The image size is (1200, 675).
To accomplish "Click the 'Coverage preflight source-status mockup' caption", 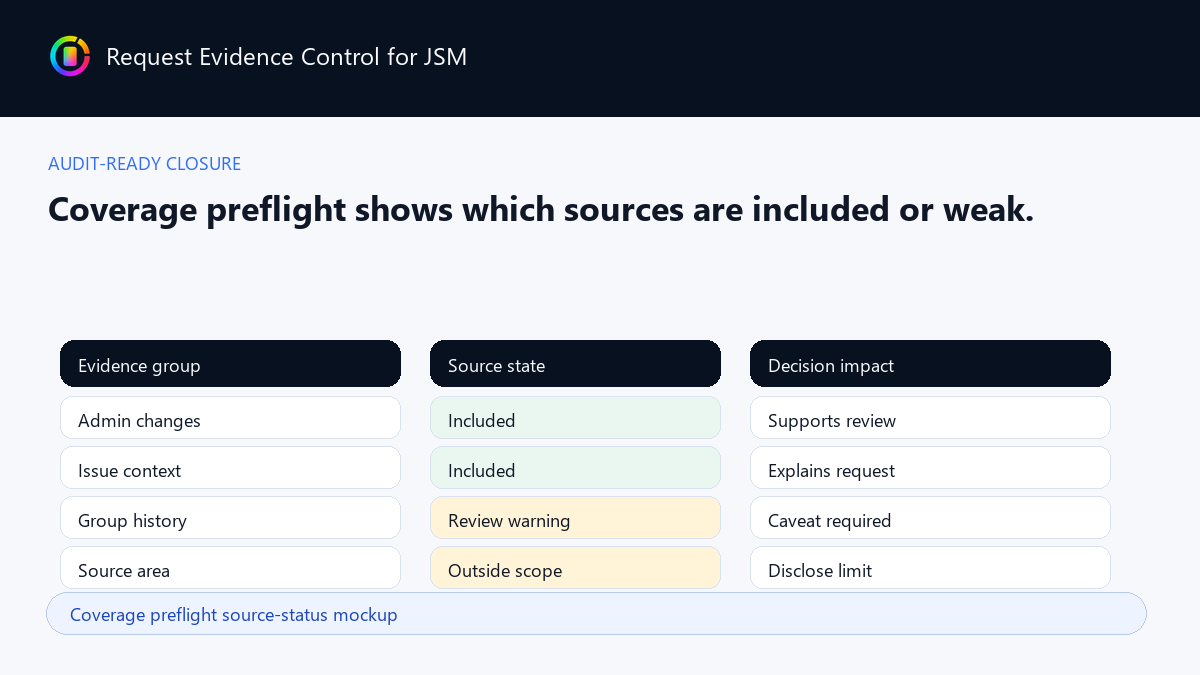I will 596,614.
